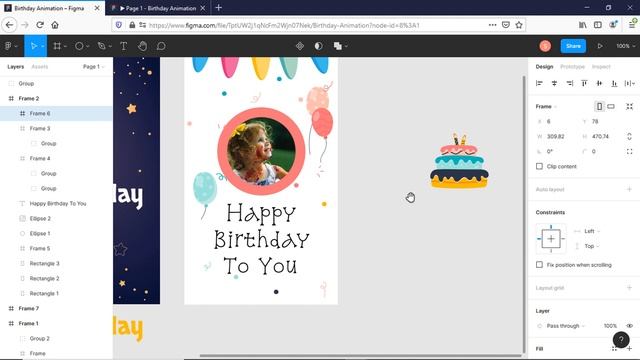Select the Frame tool
The height and width of the screenshot is (360, 640).
(57, 46)
